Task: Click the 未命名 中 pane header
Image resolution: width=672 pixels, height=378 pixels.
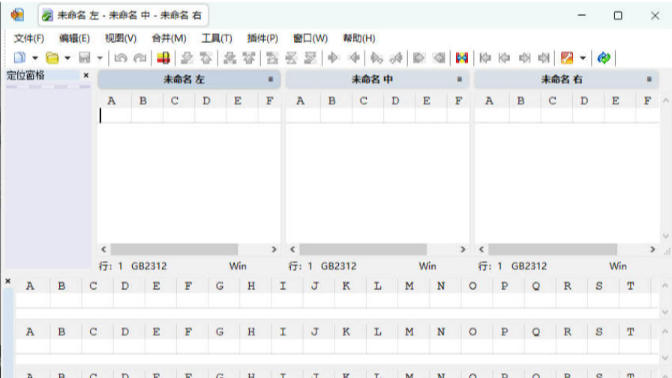Action: tap(378, 79)
